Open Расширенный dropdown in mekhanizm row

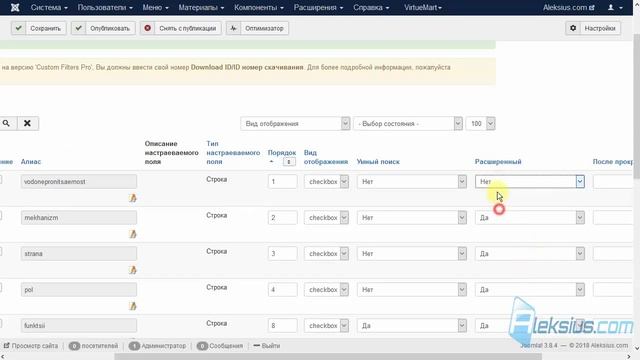click(x=530, y=218)
